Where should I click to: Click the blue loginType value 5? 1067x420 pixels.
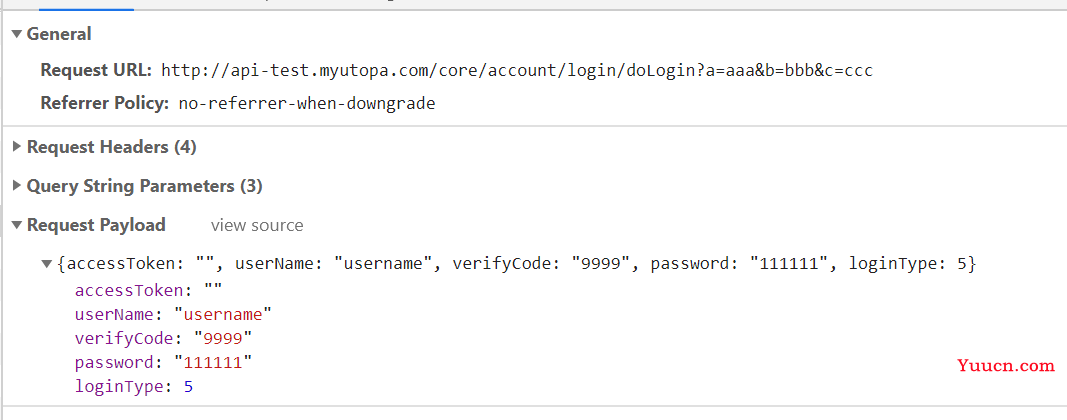[x=188, y=387]
